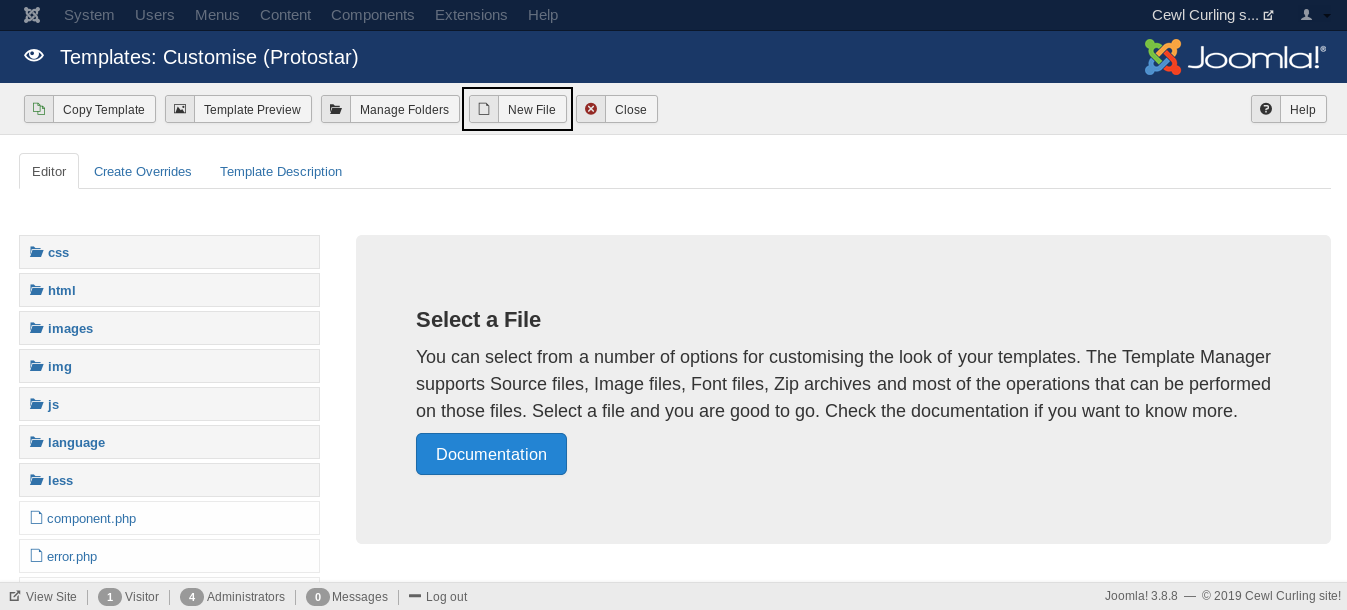The height and width of the screenshot is (610, 1347).
Task: Switch to the Create Overrides tab
Action: coord(143,171)
